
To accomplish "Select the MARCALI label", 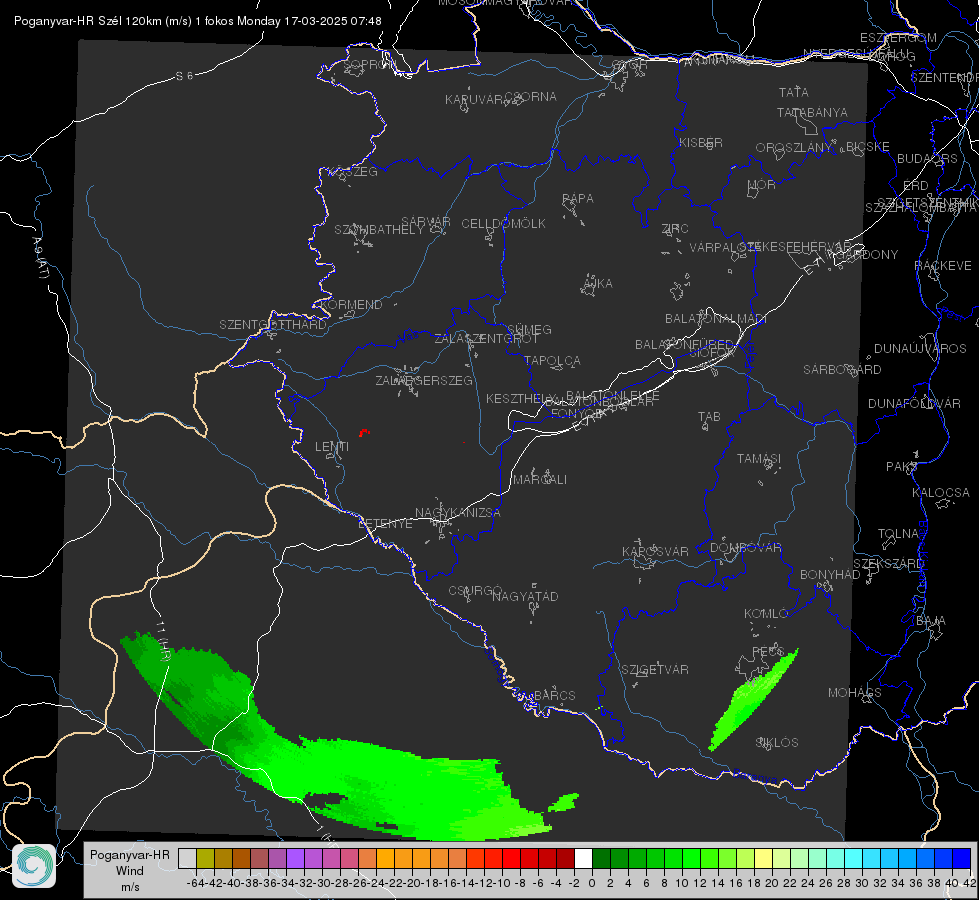I will [x=539, y=480].
